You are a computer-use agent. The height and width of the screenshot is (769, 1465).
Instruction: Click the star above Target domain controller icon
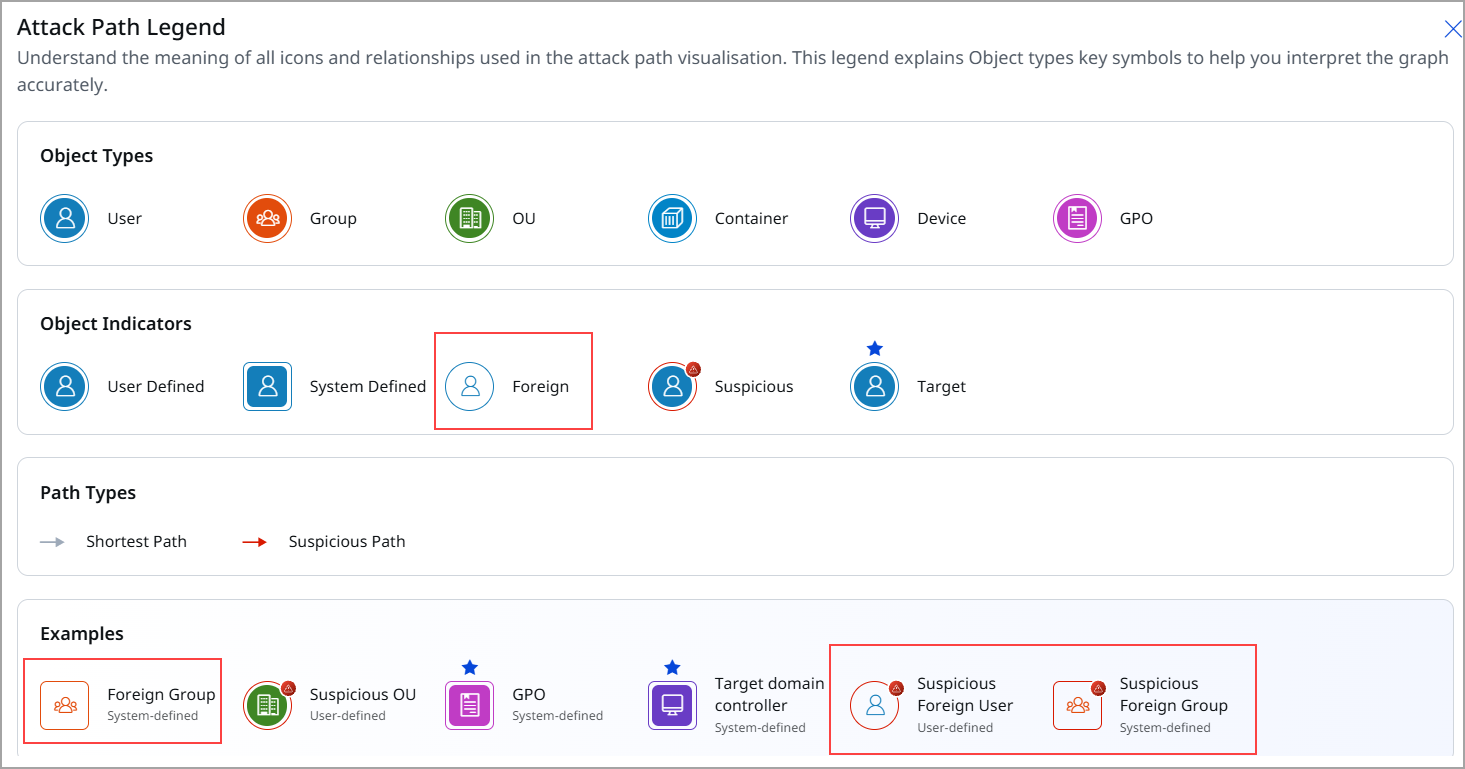tap(672, 667)
